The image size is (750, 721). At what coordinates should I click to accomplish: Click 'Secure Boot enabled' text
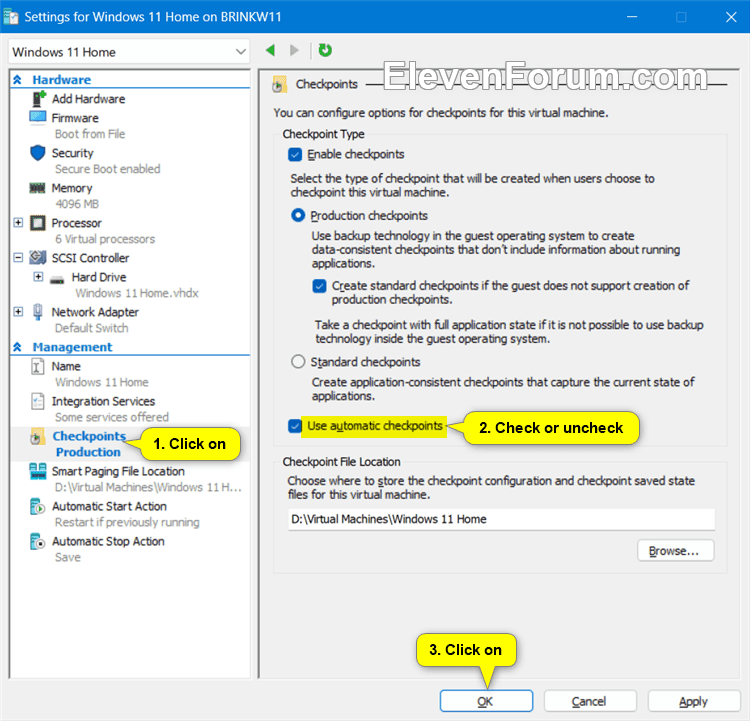click(108, 169)
